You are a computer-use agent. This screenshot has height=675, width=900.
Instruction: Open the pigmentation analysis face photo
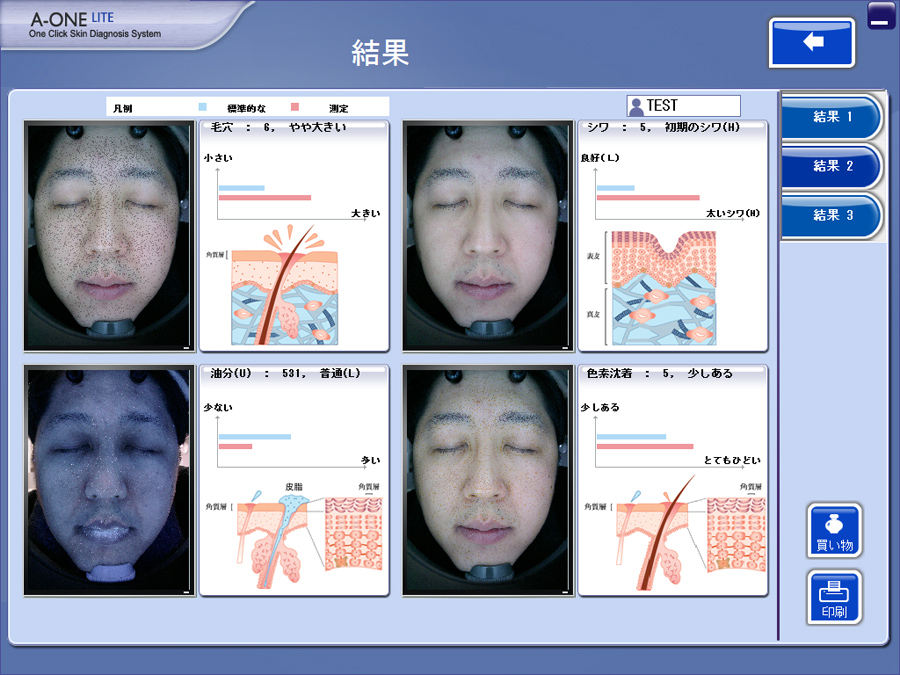[487, 480]
